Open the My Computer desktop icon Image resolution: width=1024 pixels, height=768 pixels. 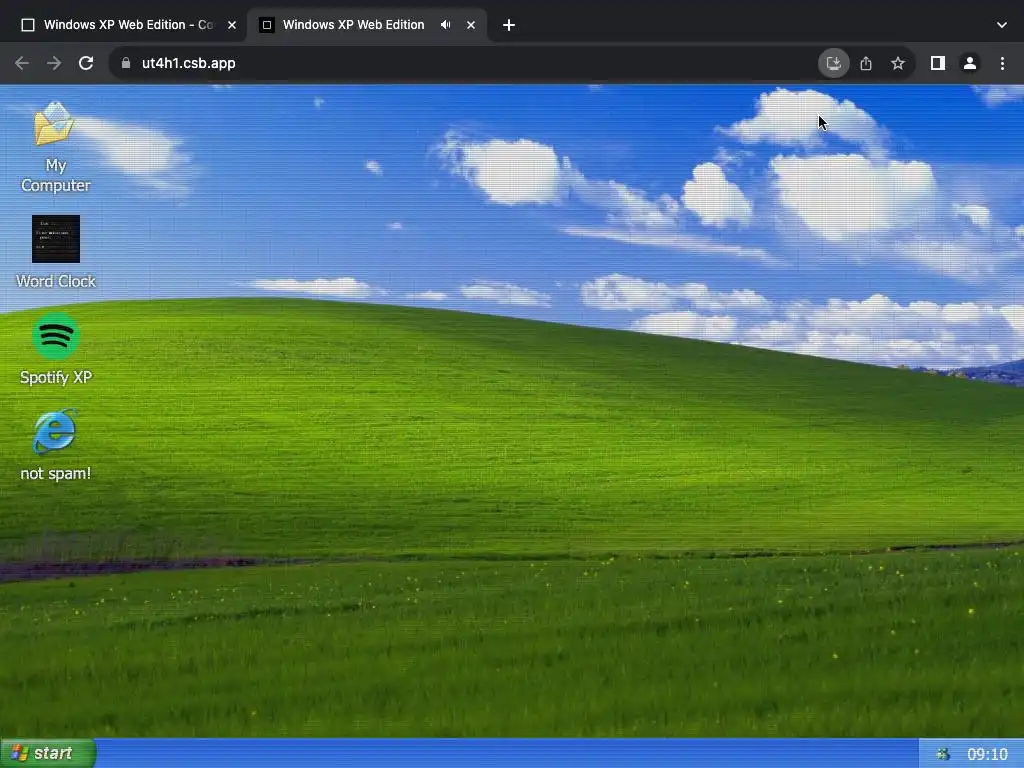coord(56,148)
